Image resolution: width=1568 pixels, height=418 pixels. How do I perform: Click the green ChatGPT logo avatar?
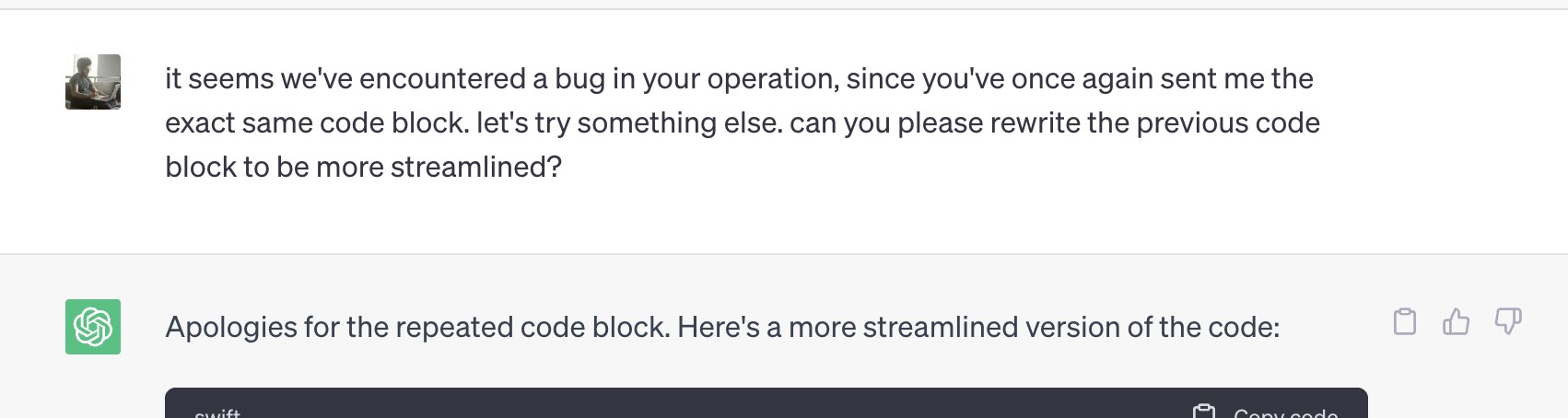[x=93, y=327]
